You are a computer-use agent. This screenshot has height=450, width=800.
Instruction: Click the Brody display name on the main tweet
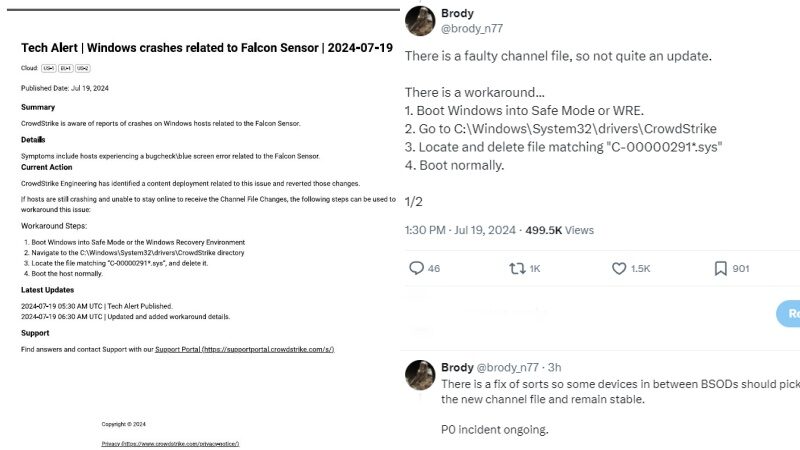457,13
